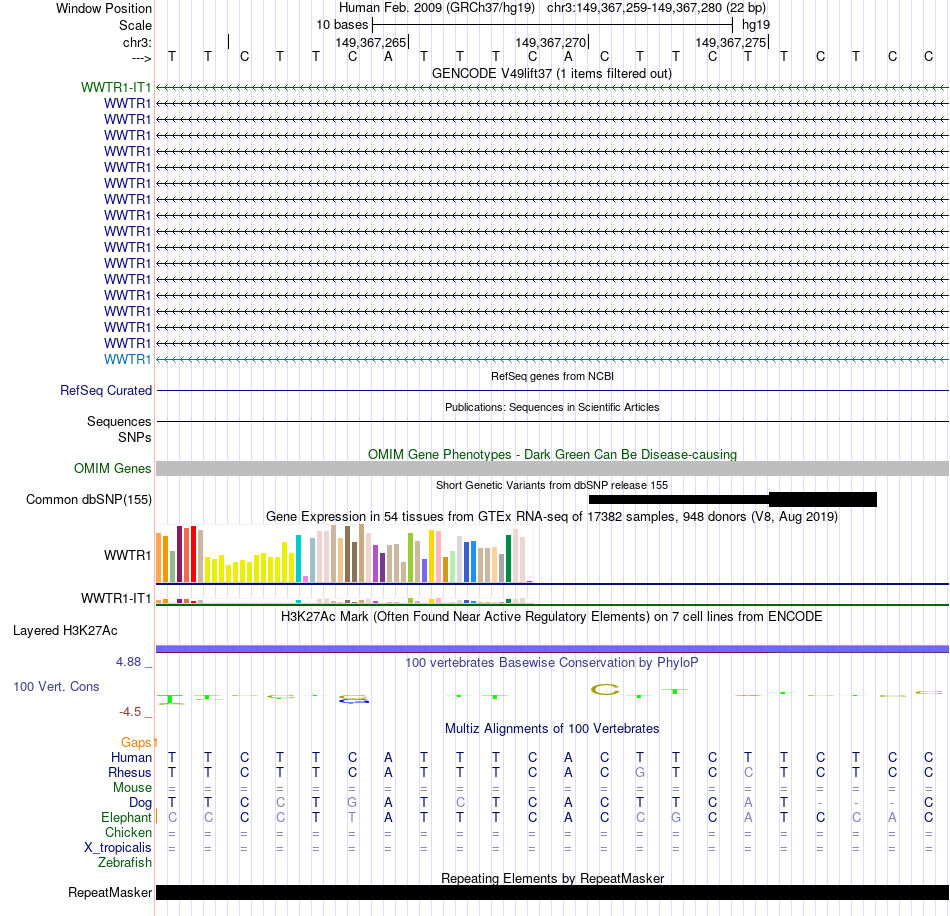The width and height of the screenshot is (950, 916).
Task: Click the 149,367,275 ruler position
Action: (731, 42)
